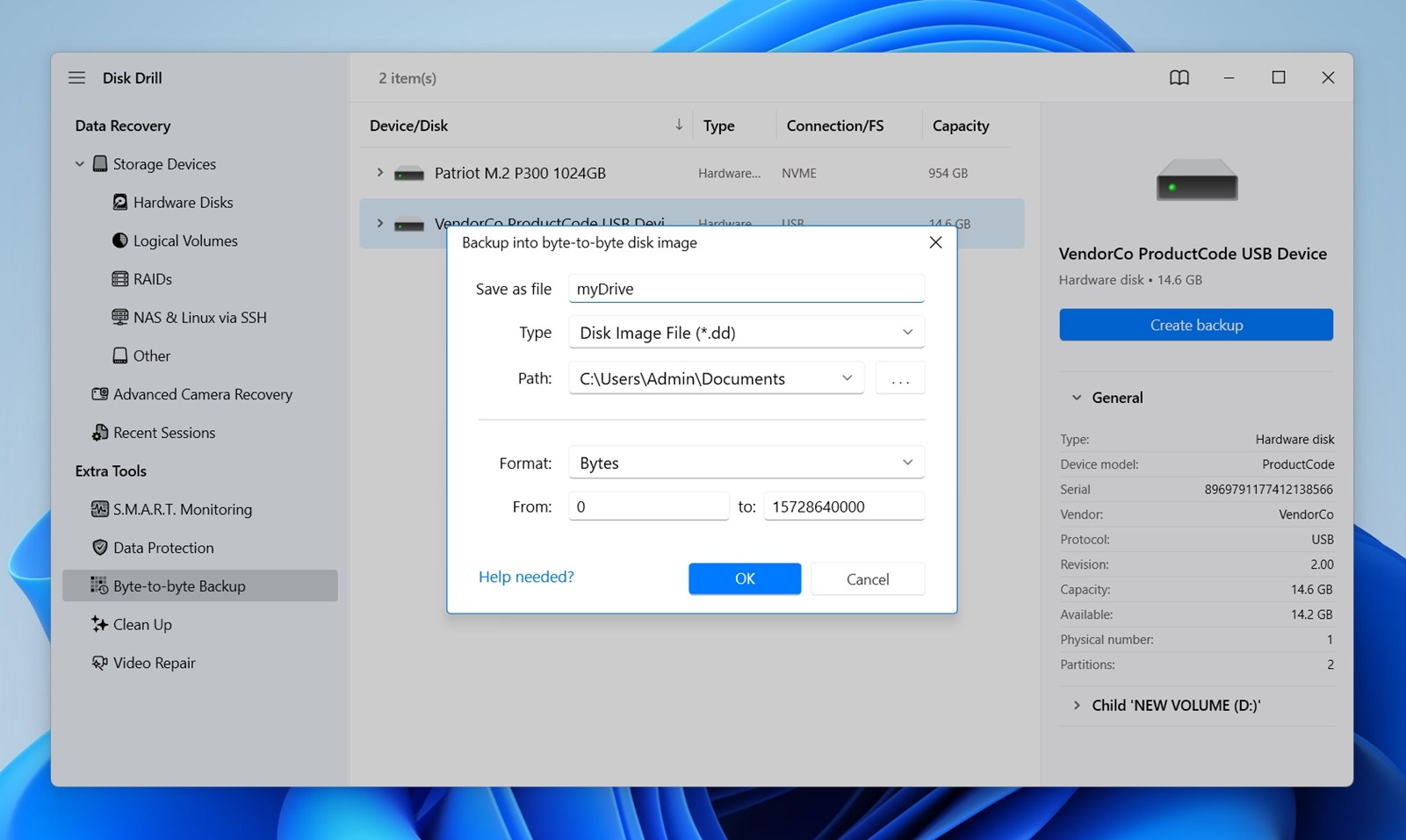Click the NVME connection cell
Image resolution: width=1406 pixels, height=840 pixels.
[x=799, y=173]
